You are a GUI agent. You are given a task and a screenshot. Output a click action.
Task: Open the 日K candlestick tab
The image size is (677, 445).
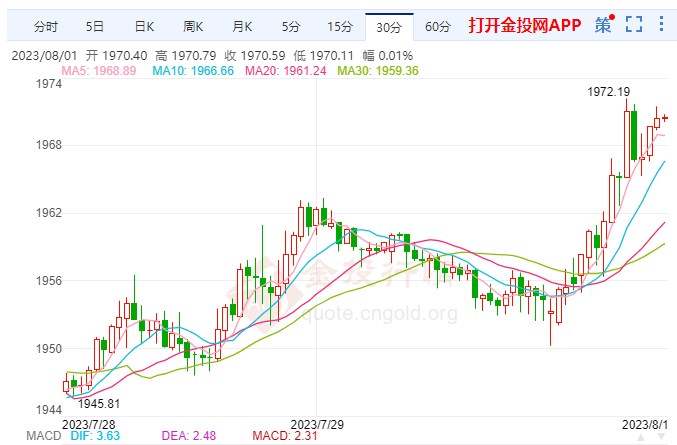(144, 27)
